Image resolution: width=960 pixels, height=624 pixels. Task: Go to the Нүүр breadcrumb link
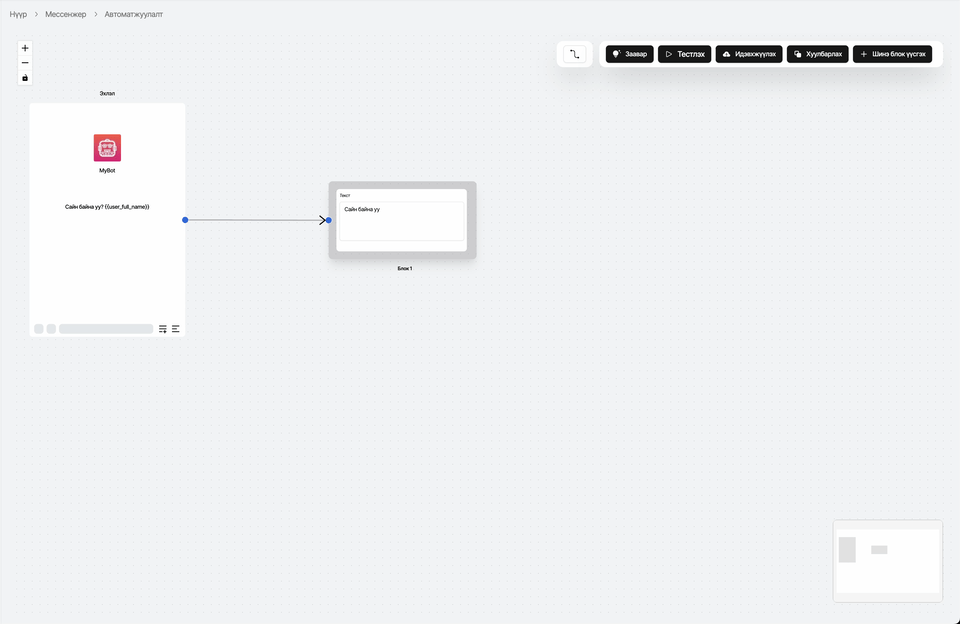[x=19, y=15]
